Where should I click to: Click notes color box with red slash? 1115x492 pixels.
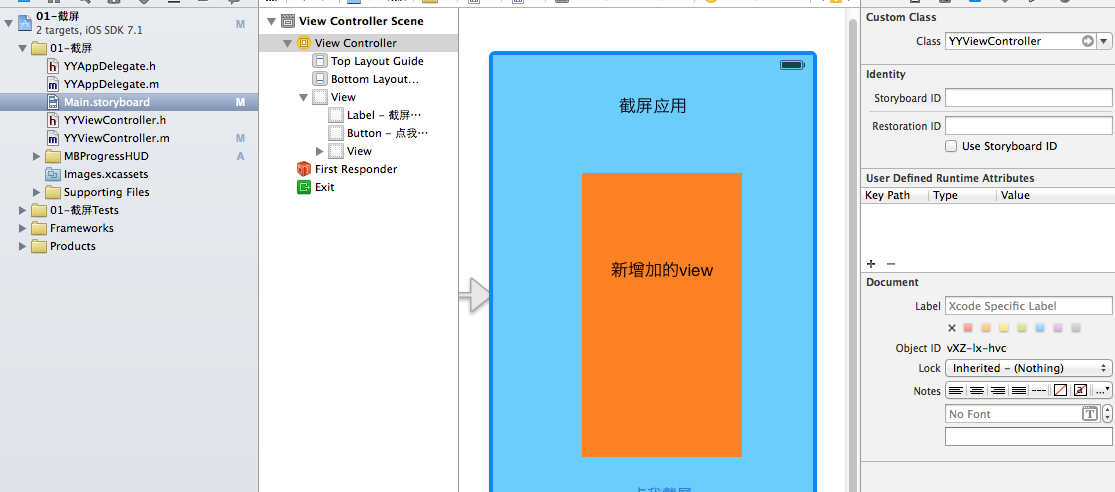[1060, 390]
